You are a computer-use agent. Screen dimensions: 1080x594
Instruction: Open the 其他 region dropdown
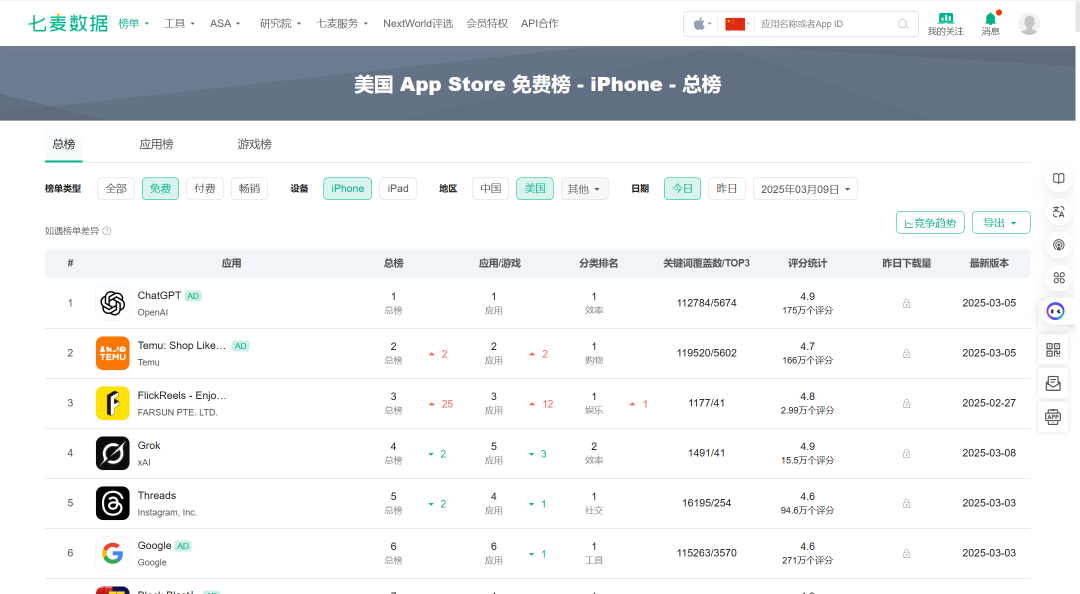pos(584,189)
